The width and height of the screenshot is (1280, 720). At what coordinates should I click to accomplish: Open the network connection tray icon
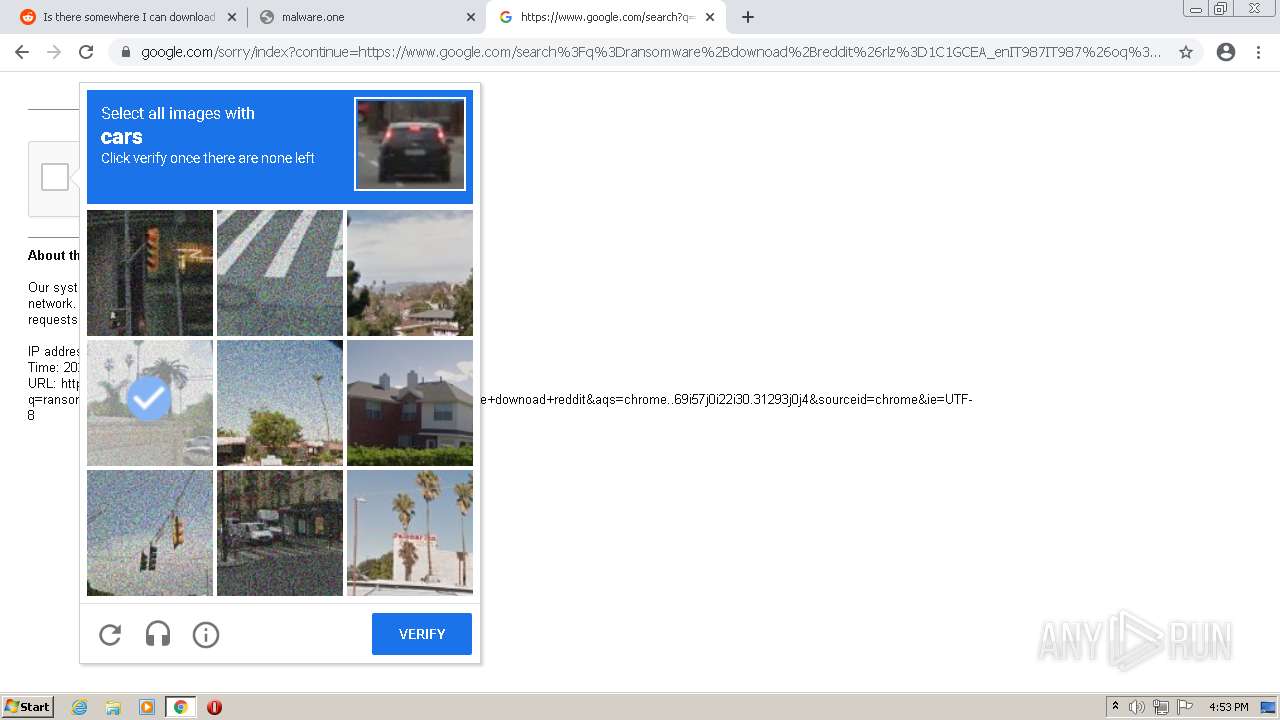1161,707
